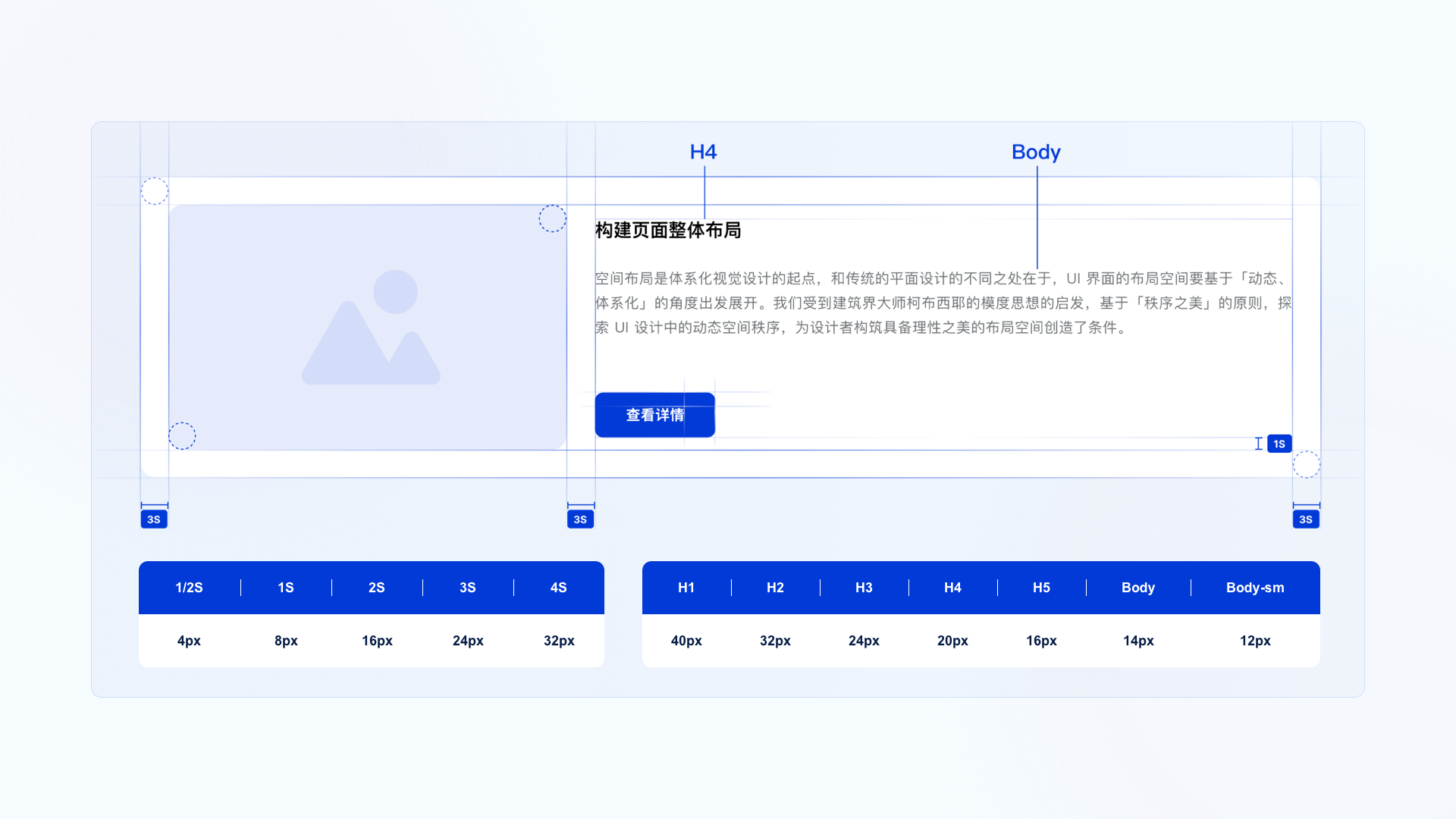Click the H3 header cell
Viewport: 1456px width, 819px height.
[864, 588]
